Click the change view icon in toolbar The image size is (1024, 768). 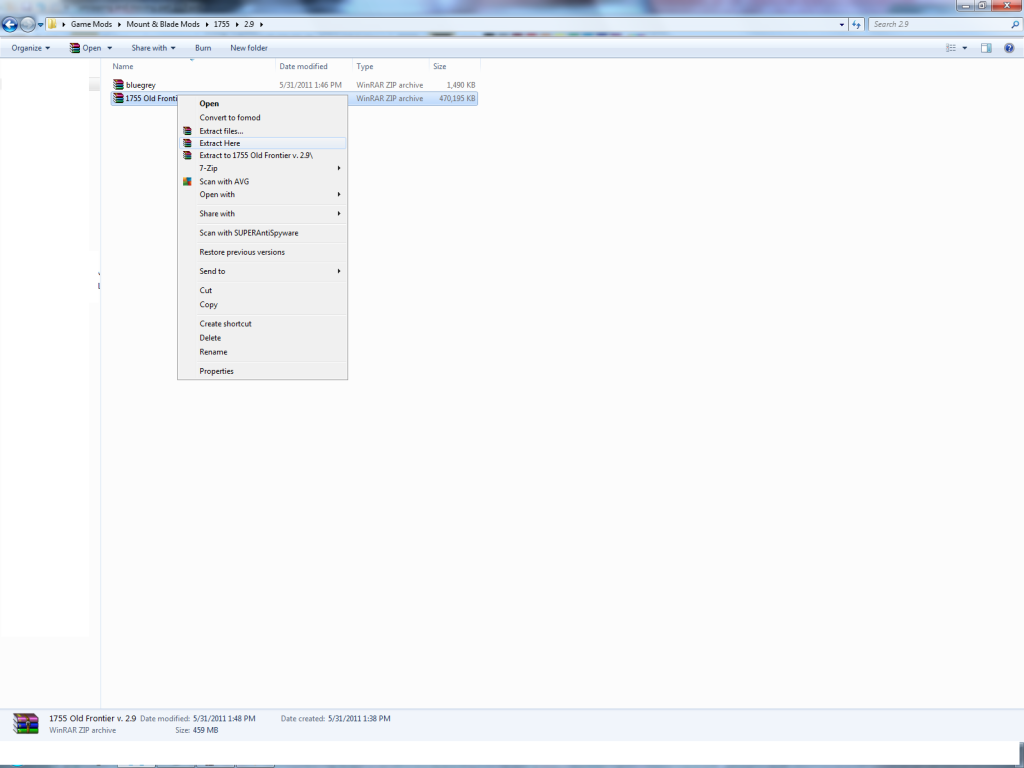pyautogui.click(x=952, y=48)
